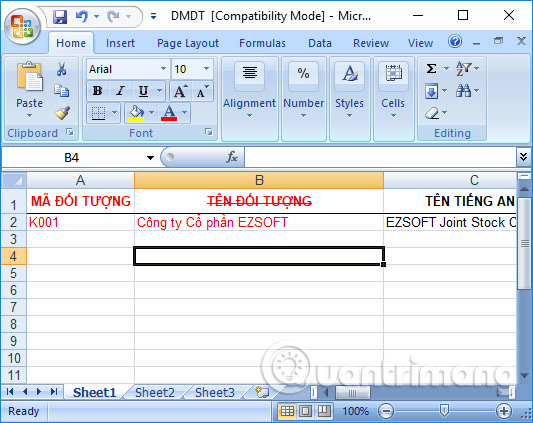
Task: Decrease font size with Shrink Font
Action: tap(203, 91)
